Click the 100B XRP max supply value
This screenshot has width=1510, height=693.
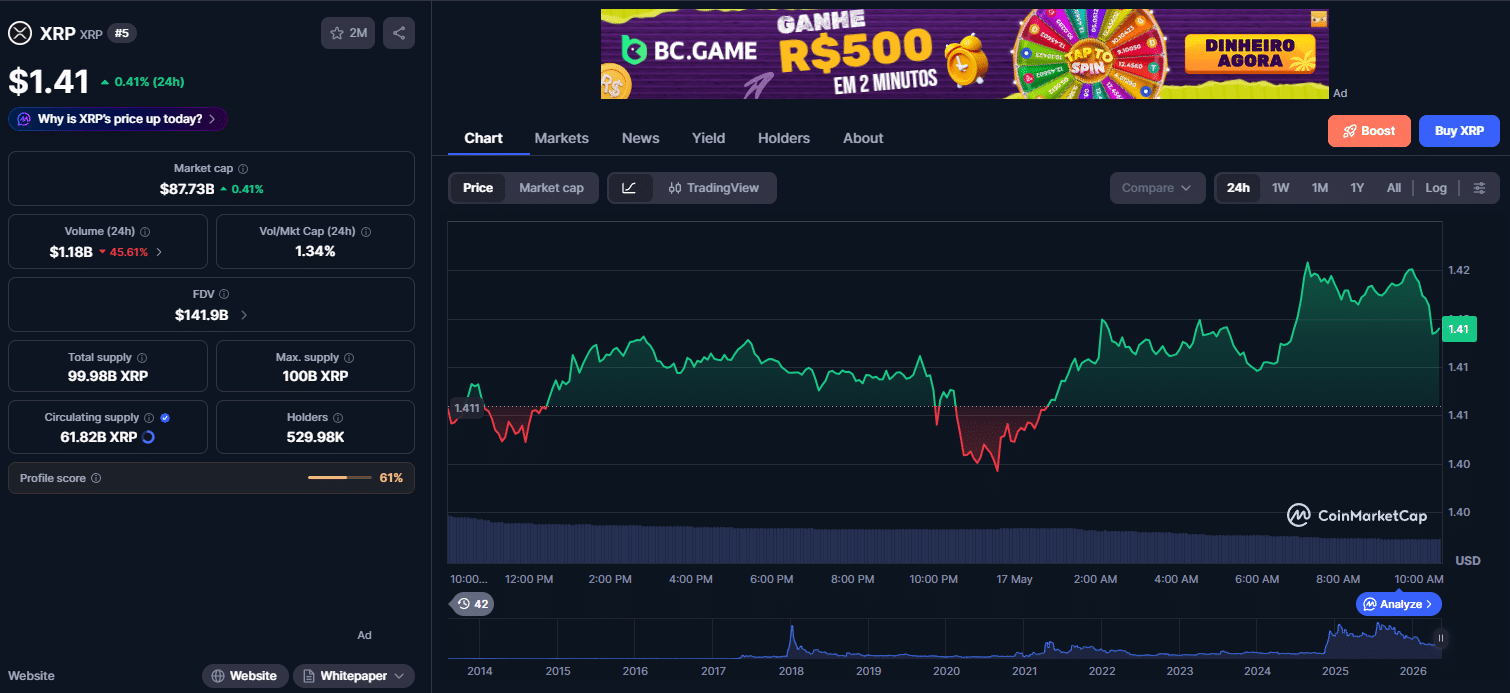pyautogui.click(x=315, y=376)
